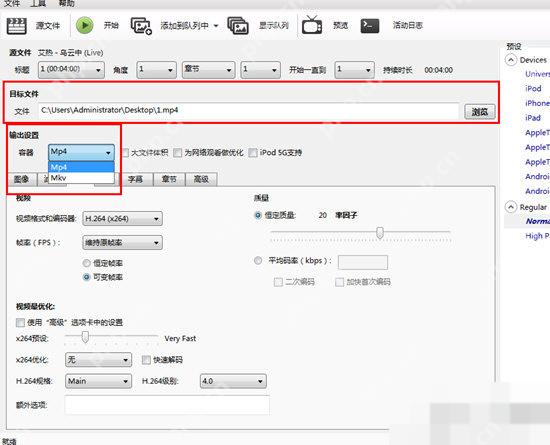Collapse the Devices preset group

click(x=511, y=60)
